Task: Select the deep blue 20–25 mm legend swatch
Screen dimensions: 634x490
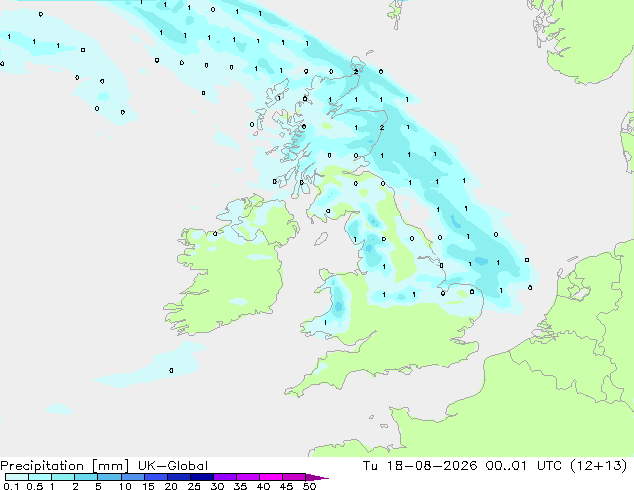Action: point(178,477)
